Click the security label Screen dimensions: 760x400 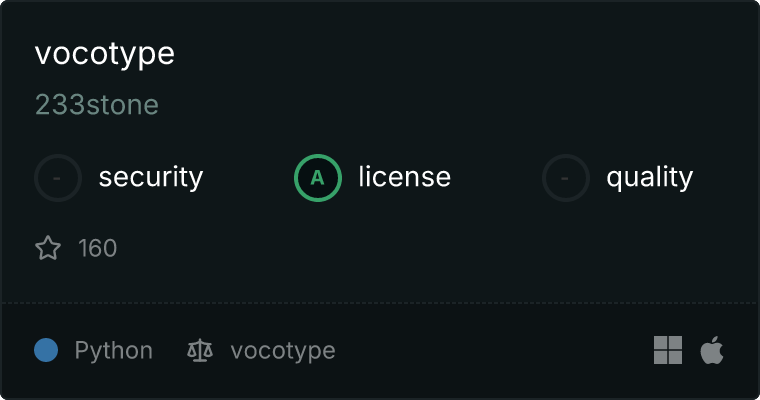151,177
